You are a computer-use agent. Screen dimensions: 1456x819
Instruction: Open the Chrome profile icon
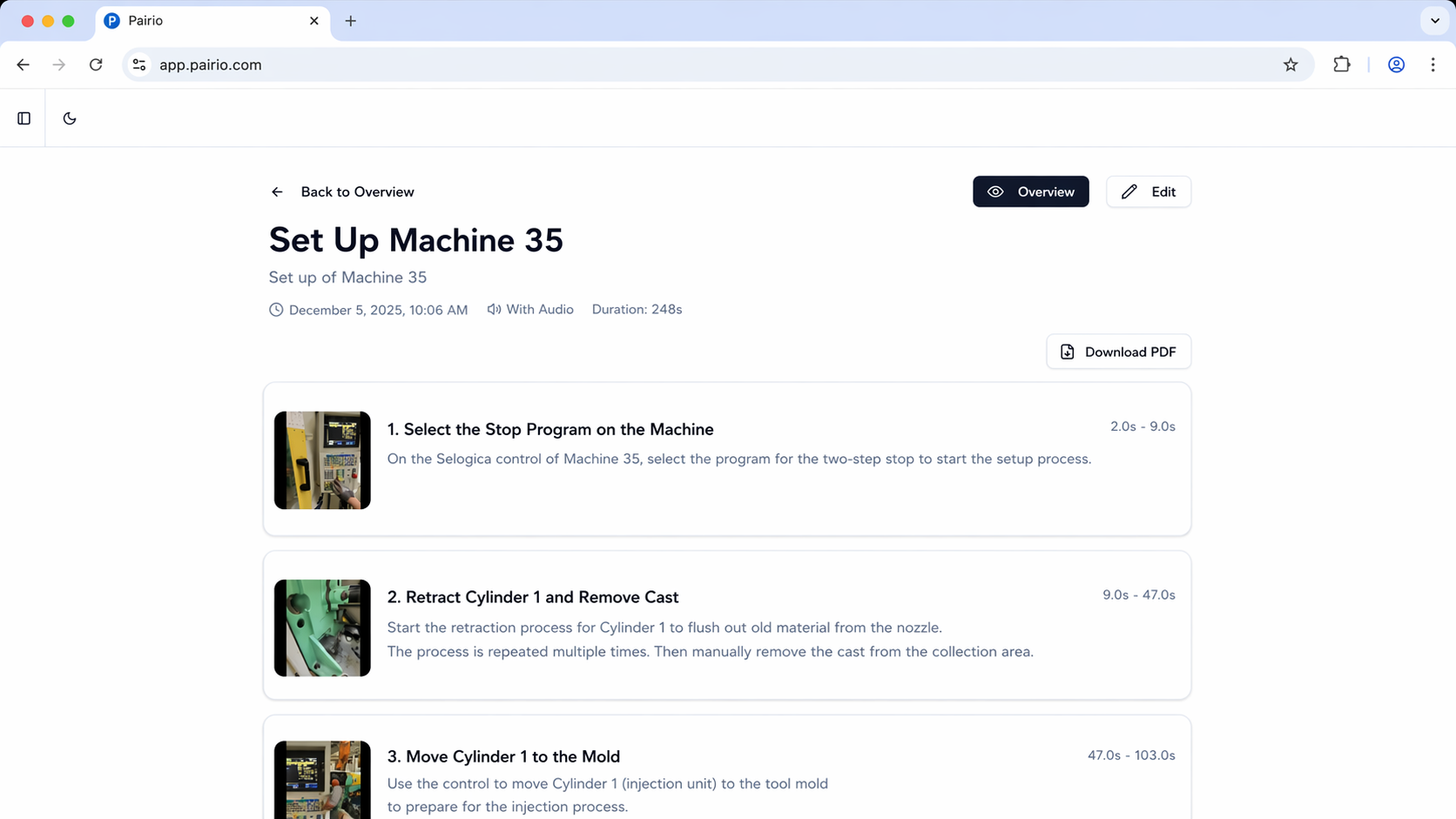(x=1396, y=64)
